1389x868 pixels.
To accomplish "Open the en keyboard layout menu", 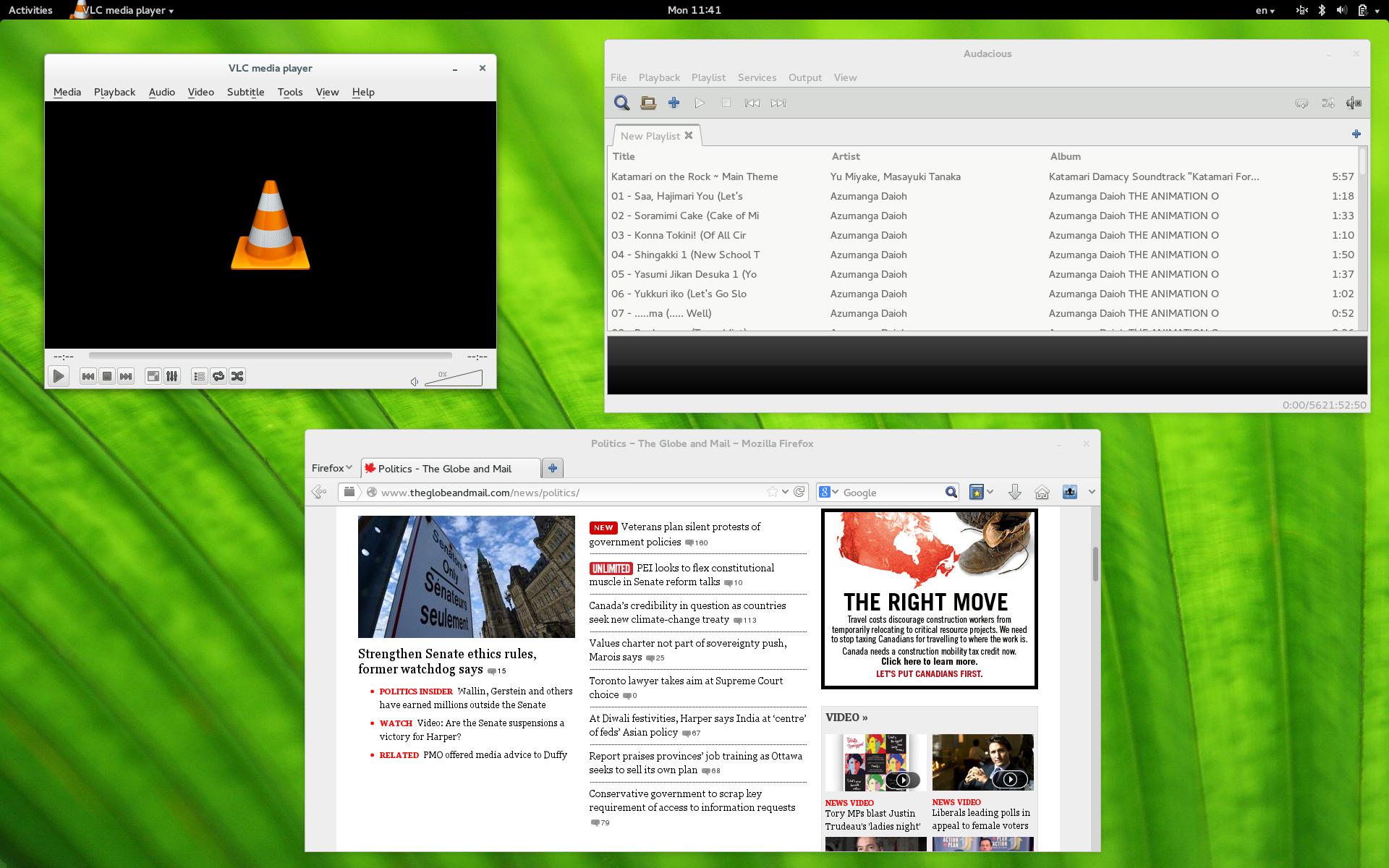I will 1265,10.
